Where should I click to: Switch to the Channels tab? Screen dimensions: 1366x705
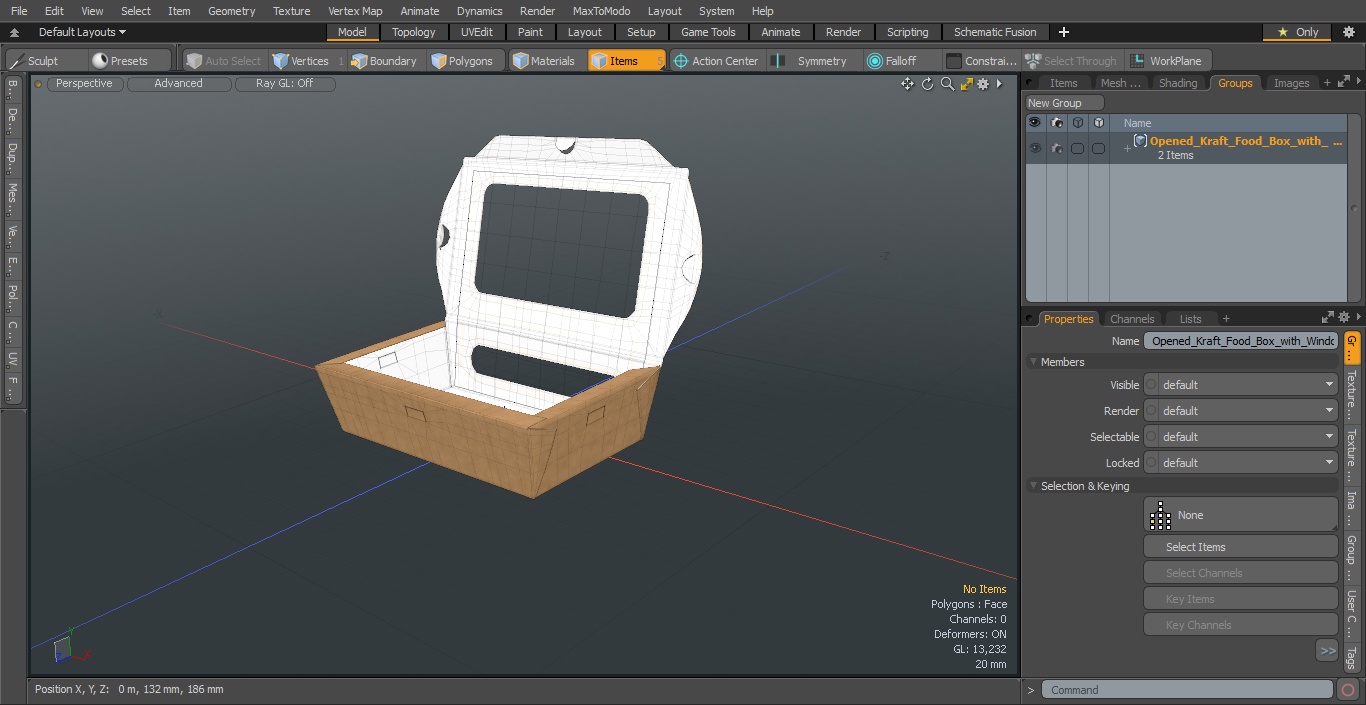[1132, 319]
